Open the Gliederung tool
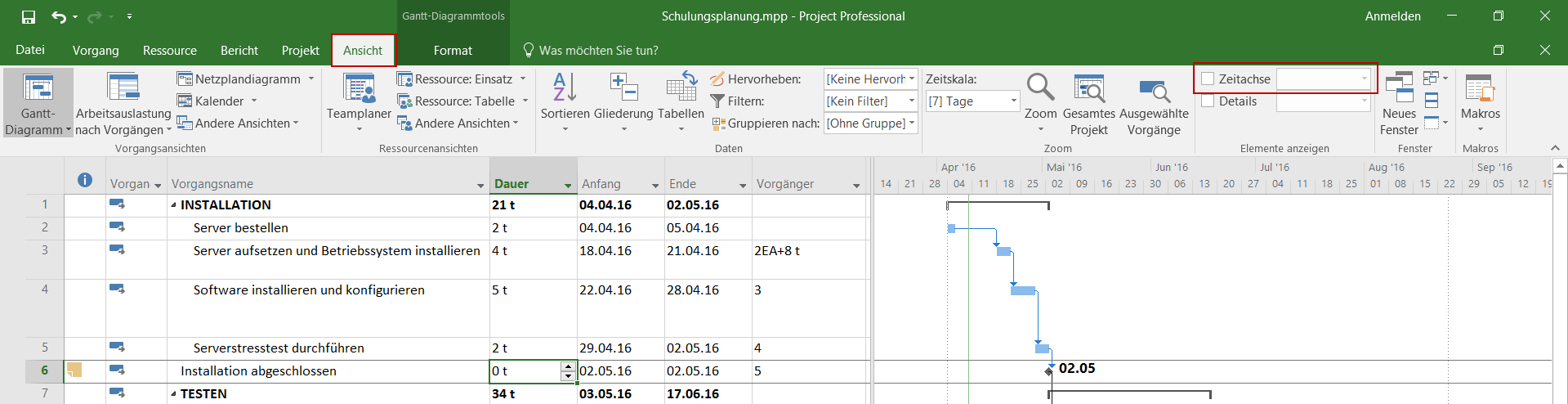 (x=623, y=88)
